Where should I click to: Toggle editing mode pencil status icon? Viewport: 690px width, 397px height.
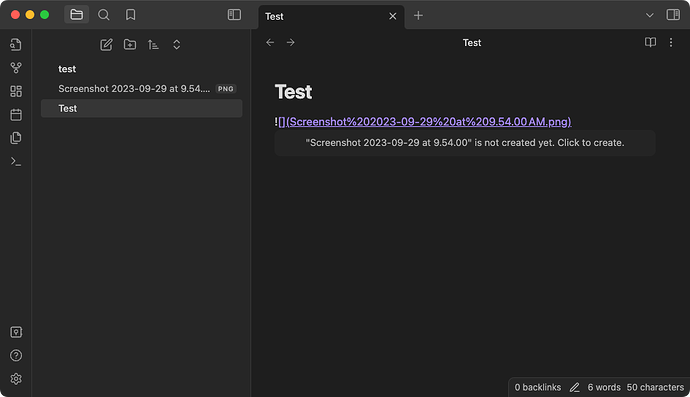(574, 387)
